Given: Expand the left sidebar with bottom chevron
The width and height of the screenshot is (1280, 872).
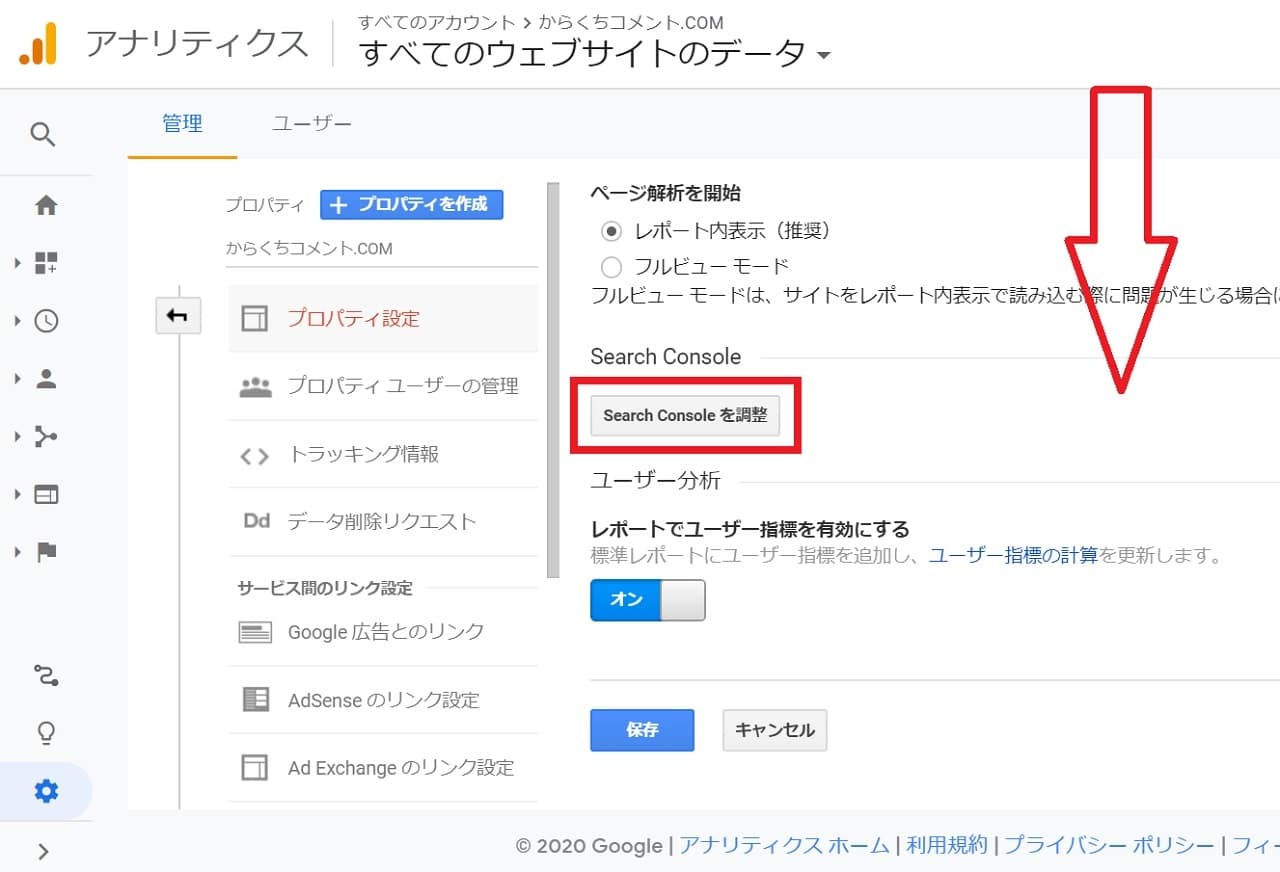Looking at the screenshot, I should coord(43,851).
